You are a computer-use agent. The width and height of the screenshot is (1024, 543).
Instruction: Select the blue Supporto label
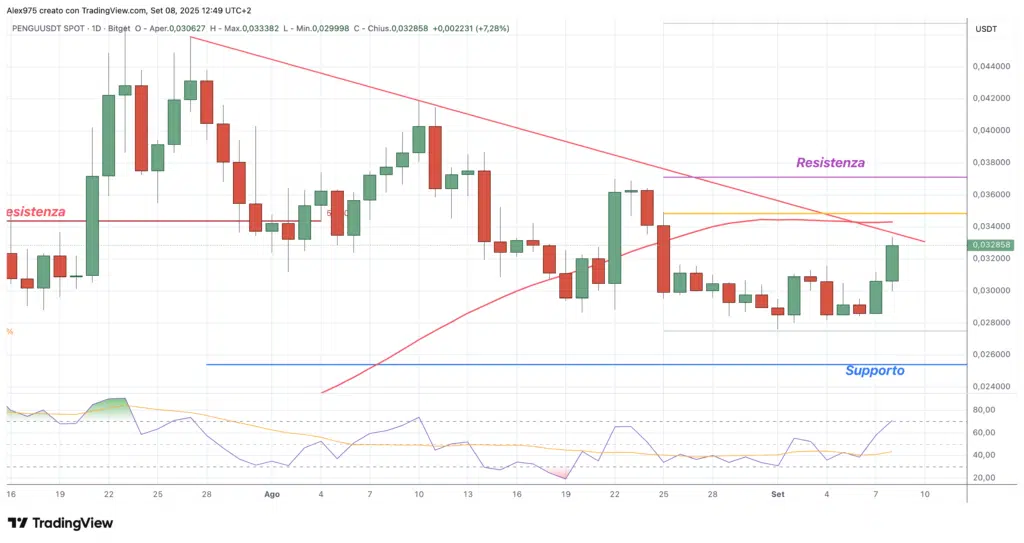tap(874, 370)
